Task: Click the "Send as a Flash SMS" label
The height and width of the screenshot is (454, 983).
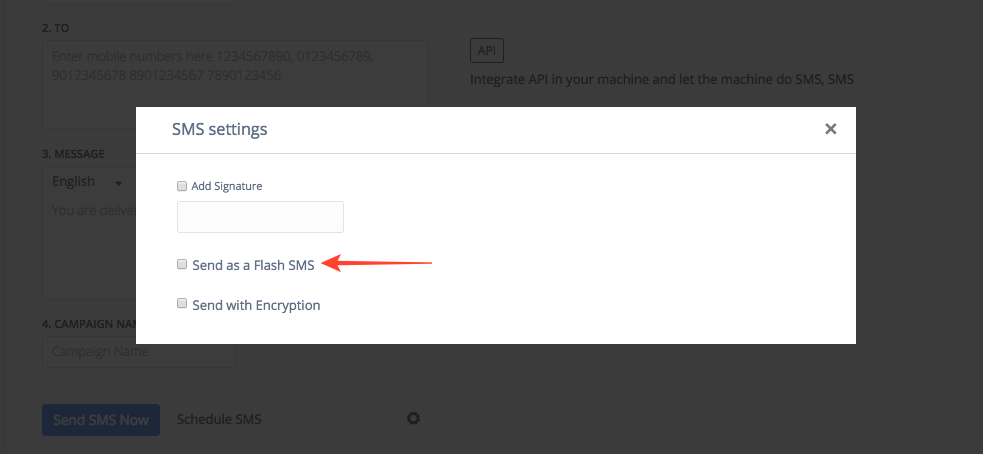Action: point(253,265)
